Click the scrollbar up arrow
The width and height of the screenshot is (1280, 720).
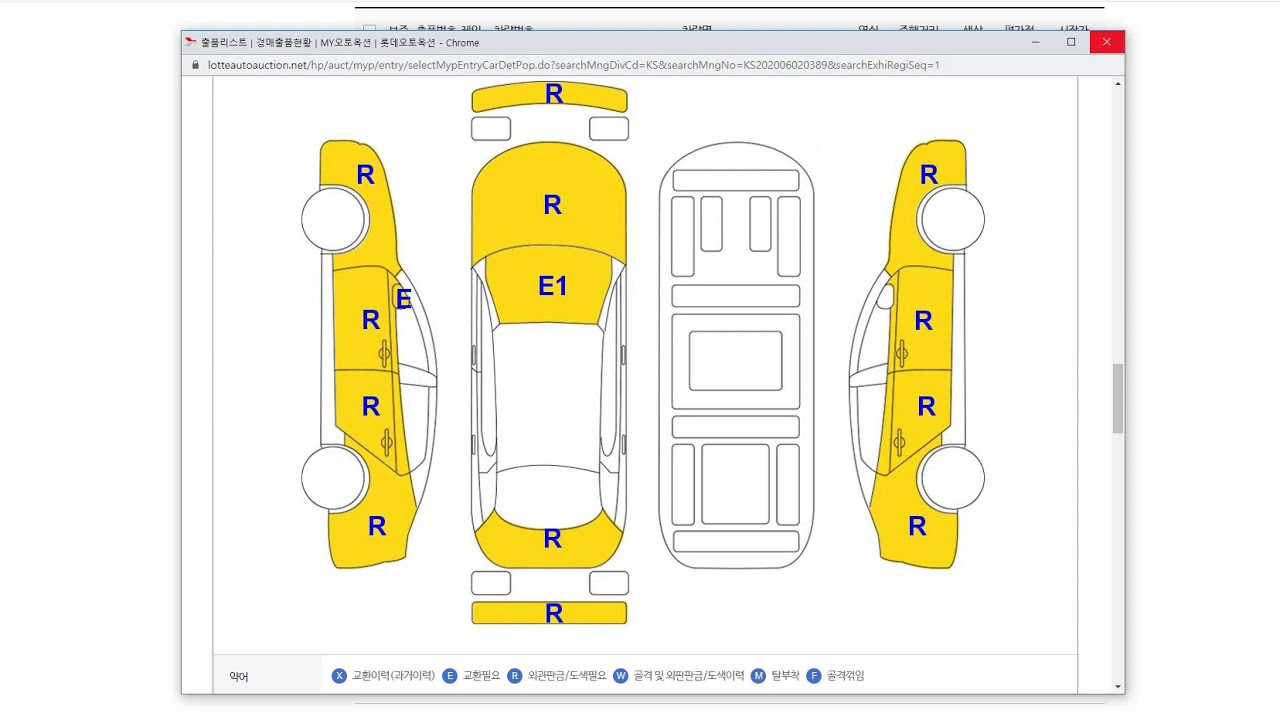pyautogui.click(x=1118, y=83)
